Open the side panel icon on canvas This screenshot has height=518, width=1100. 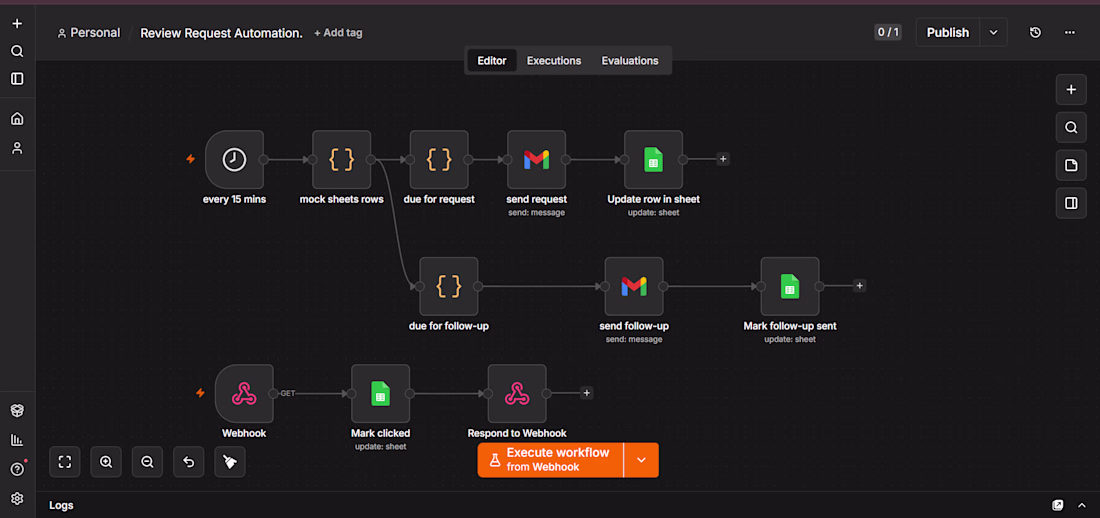(x=1071, y=204)
